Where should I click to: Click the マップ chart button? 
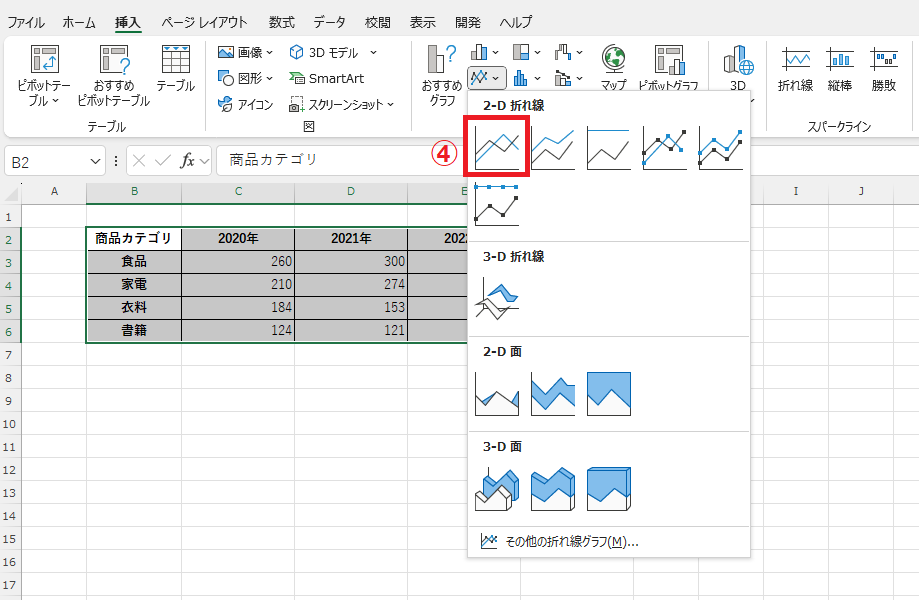point(614,67)
